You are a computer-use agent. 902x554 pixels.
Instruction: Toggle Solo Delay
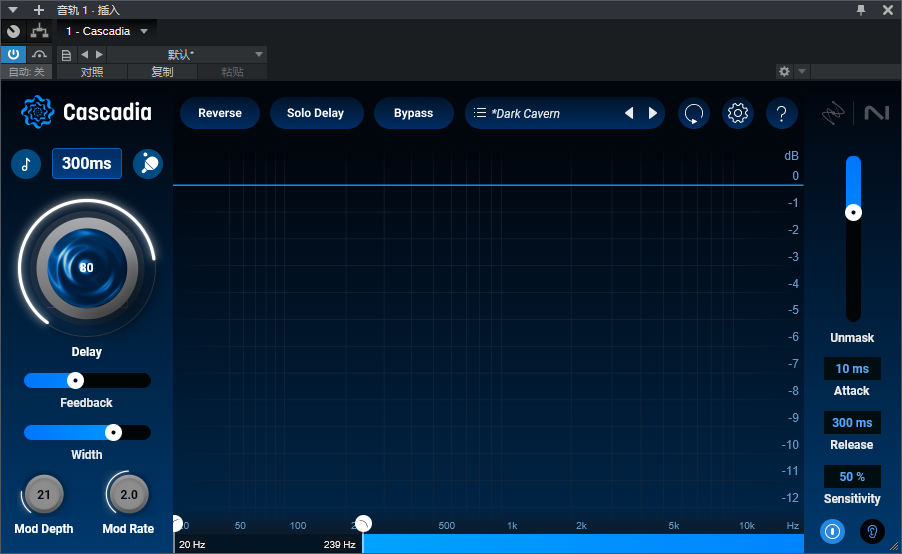click(x=316, y=113)
